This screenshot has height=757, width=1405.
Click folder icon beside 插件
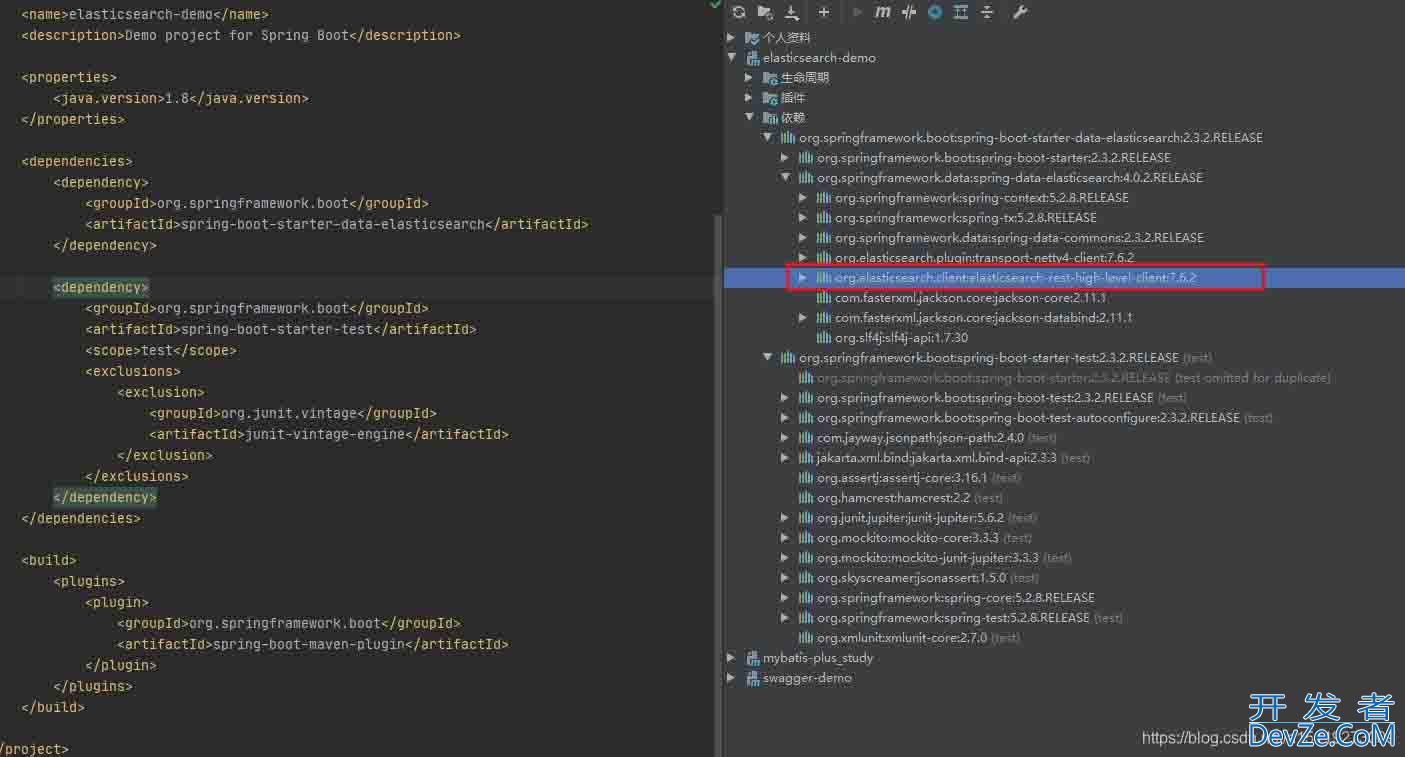[x=770, y=97]
